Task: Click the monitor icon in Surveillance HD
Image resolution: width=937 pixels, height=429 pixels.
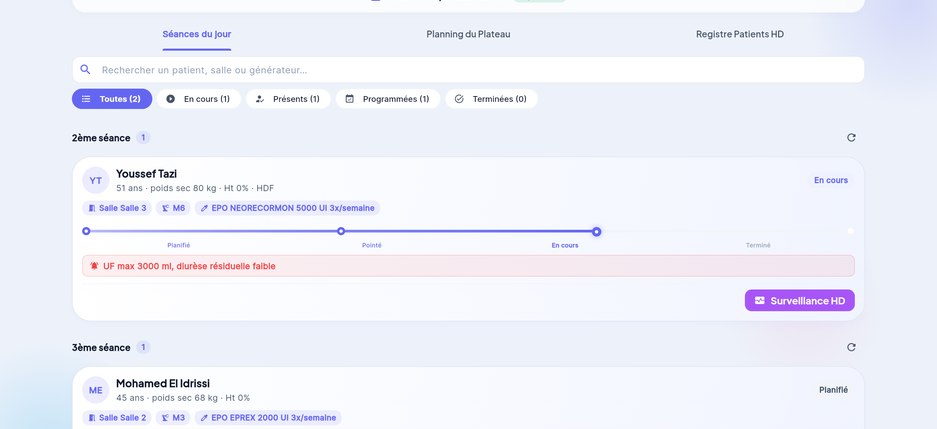Action: click(760, 301)
